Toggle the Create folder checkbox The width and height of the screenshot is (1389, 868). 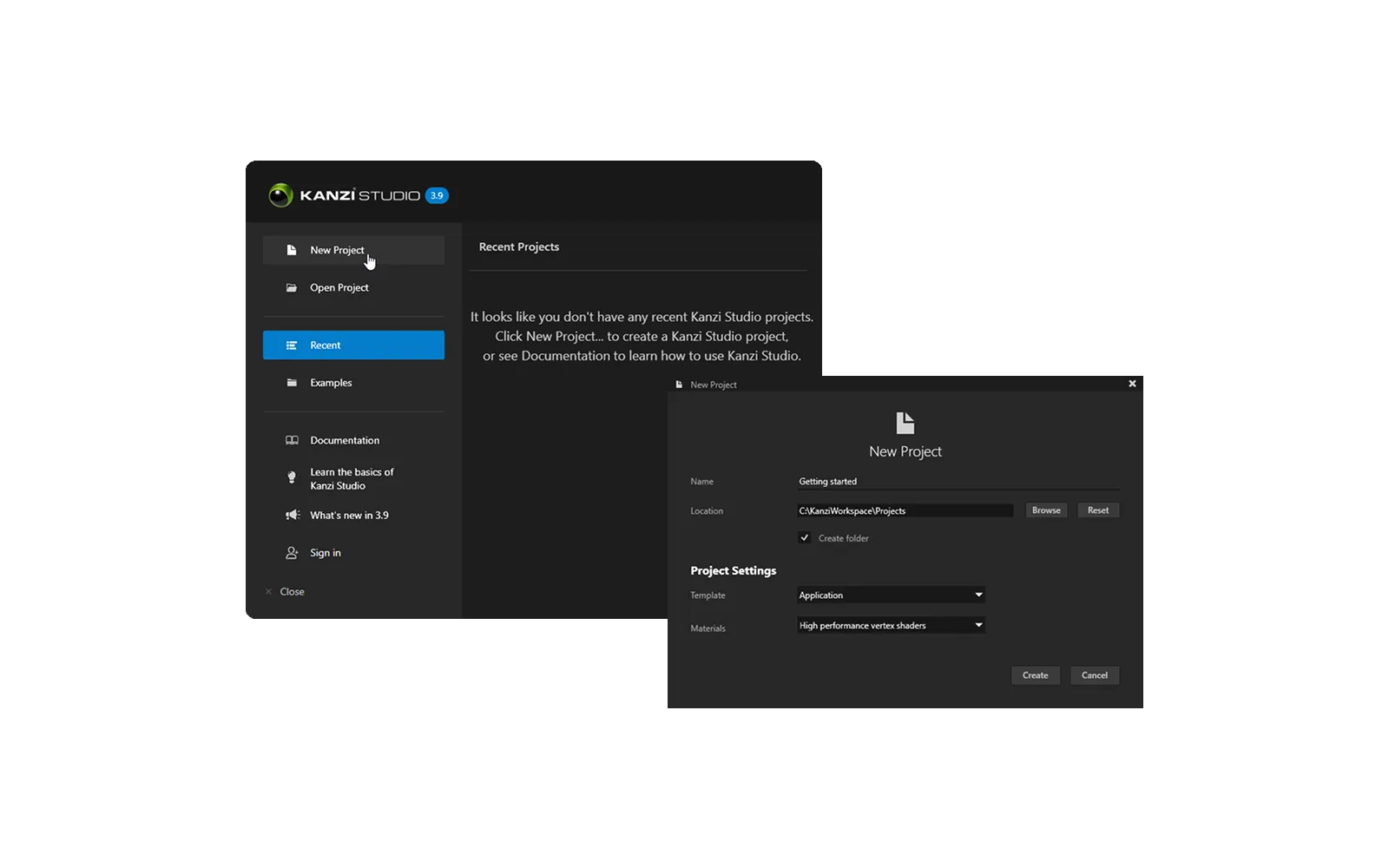805,538
